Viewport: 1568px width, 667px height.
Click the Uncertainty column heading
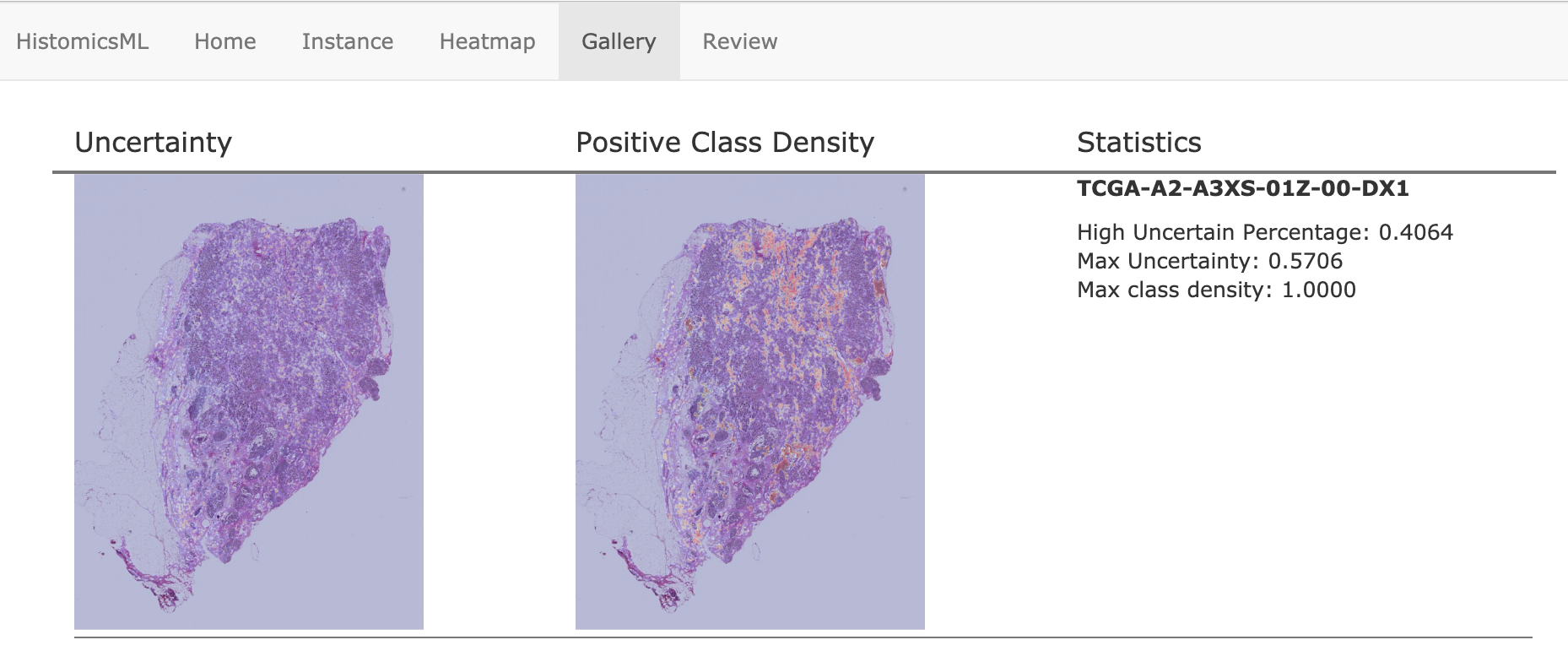pos(153,142)
